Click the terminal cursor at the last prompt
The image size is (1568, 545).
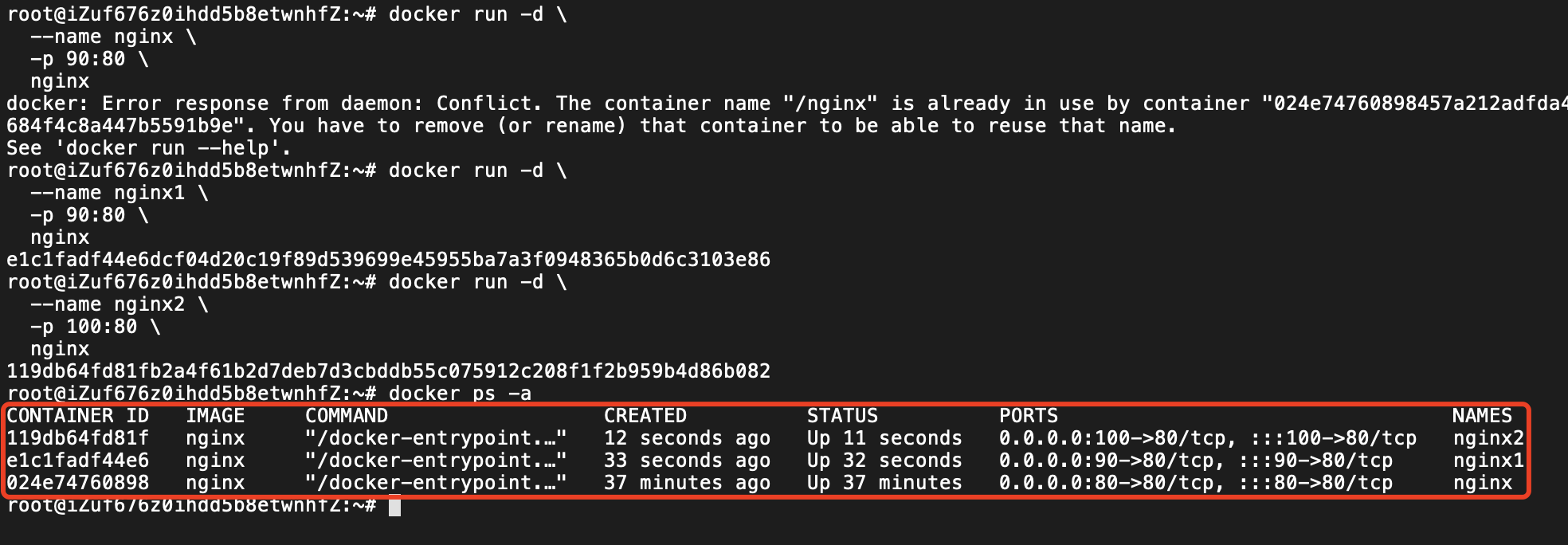point(394,506)
